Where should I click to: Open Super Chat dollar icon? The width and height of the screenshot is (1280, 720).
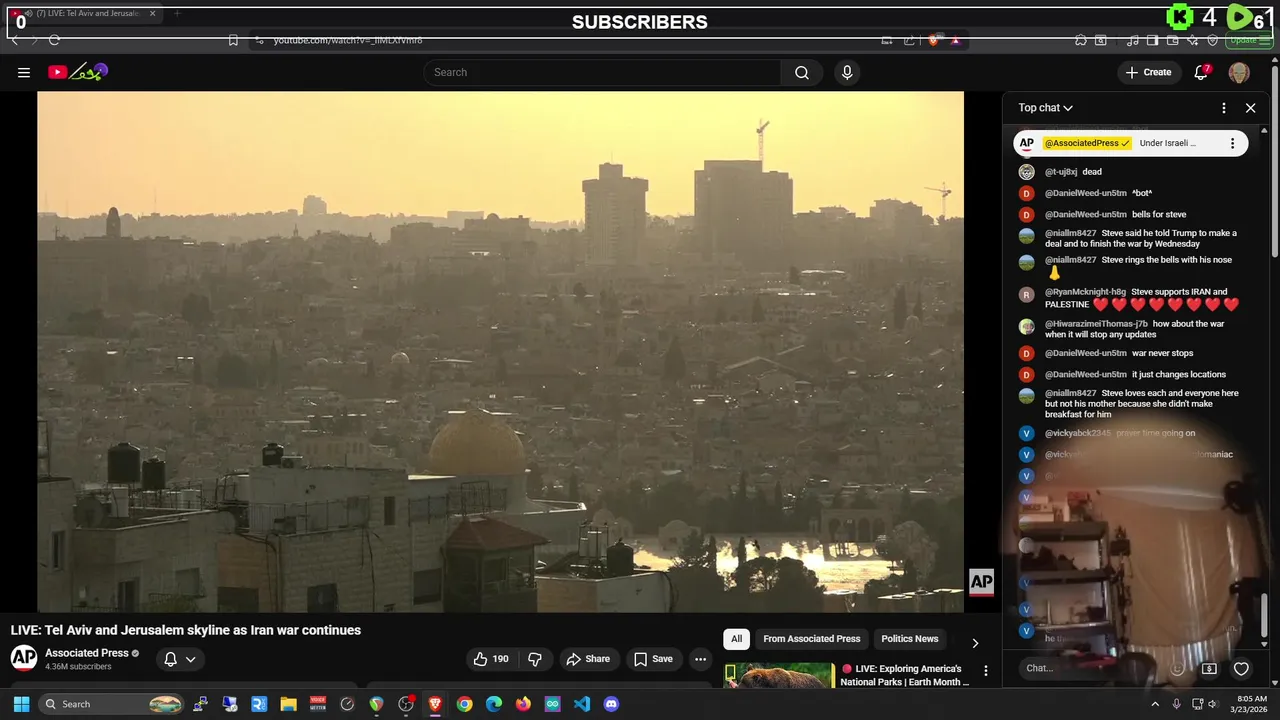point(1209,668)
